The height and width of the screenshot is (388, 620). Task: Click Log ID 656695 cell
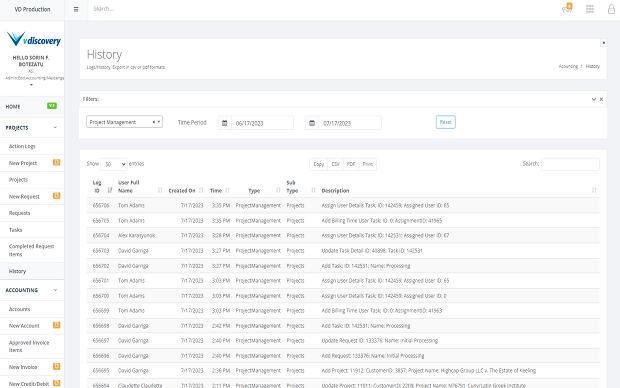(101, 371)
